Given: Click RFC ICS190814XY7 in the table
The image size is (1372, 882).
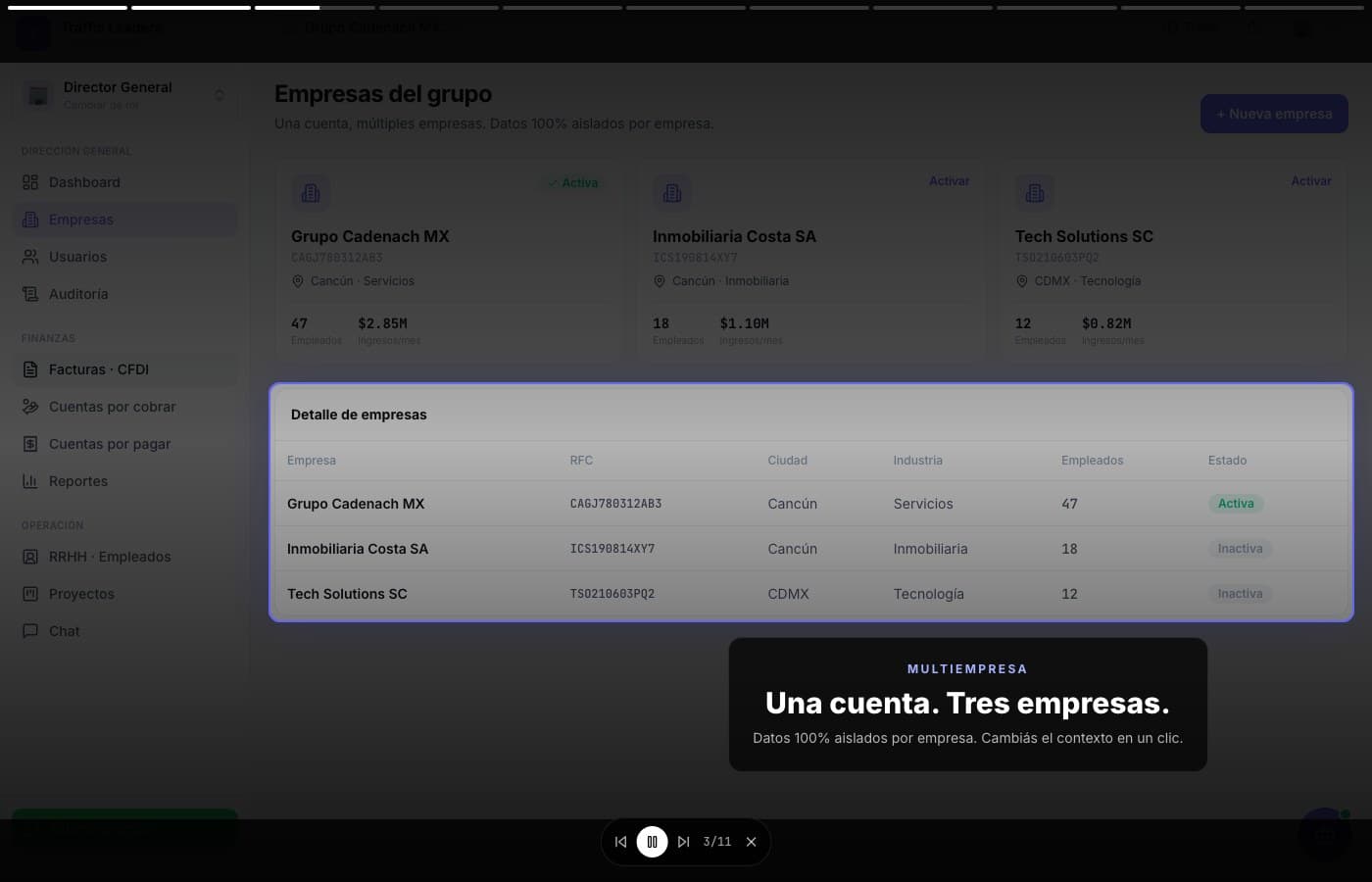Looking at the screenshot, I should (x=612, y=549).
